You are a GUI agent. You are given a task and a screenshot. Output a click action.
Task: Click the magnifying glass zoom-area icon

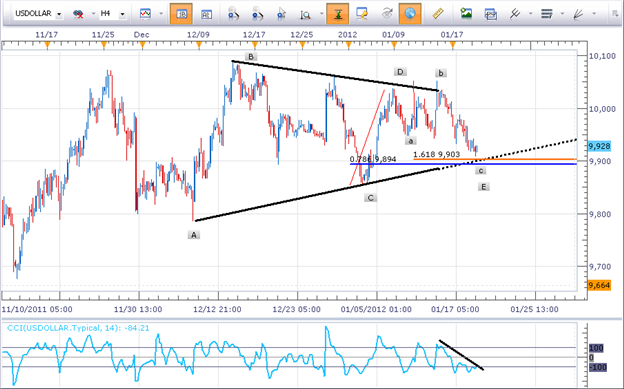(x=306, y=15)
